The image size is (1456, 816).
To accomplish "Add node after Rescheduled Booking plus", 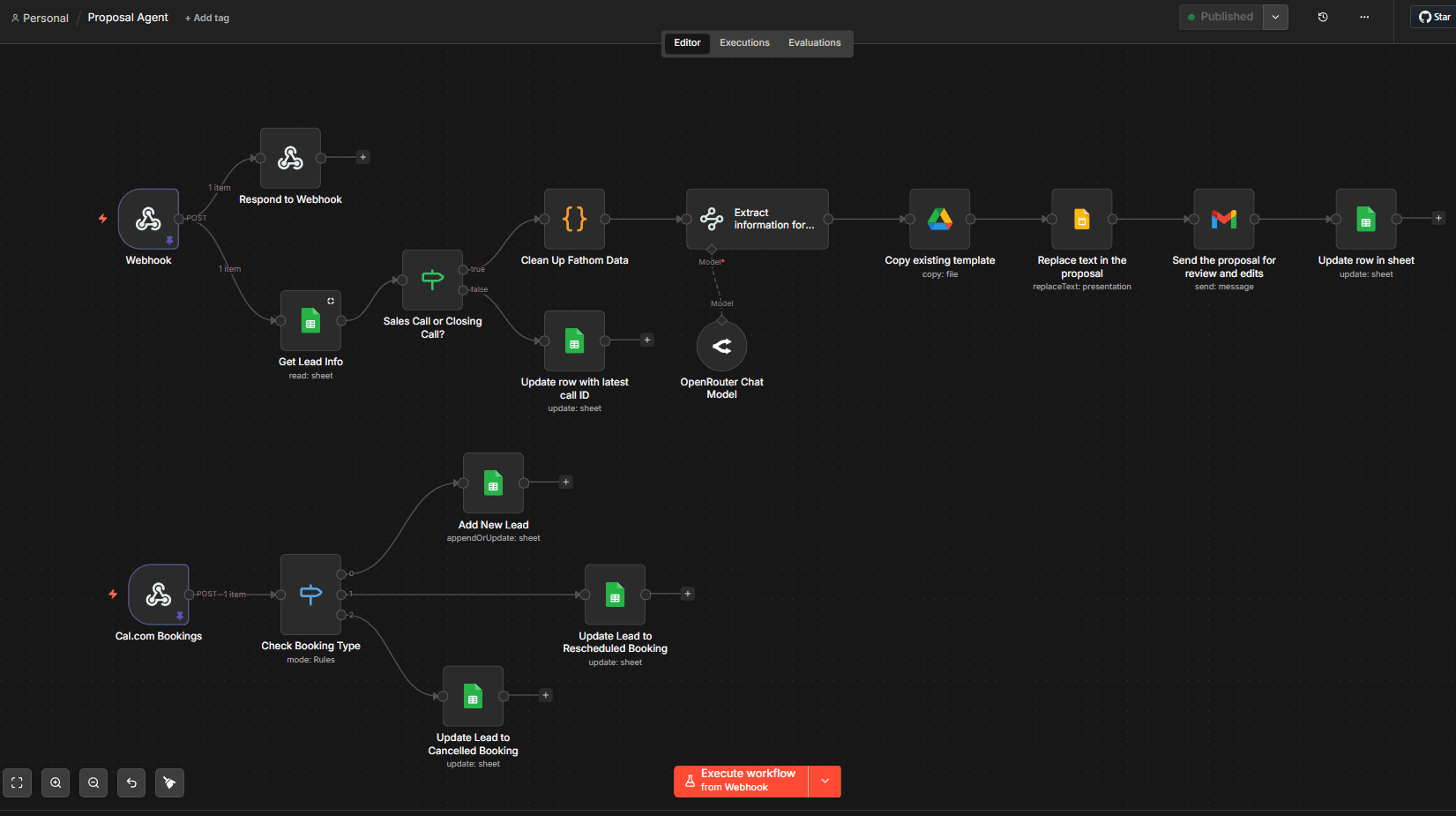I will [x=688, y=594].
